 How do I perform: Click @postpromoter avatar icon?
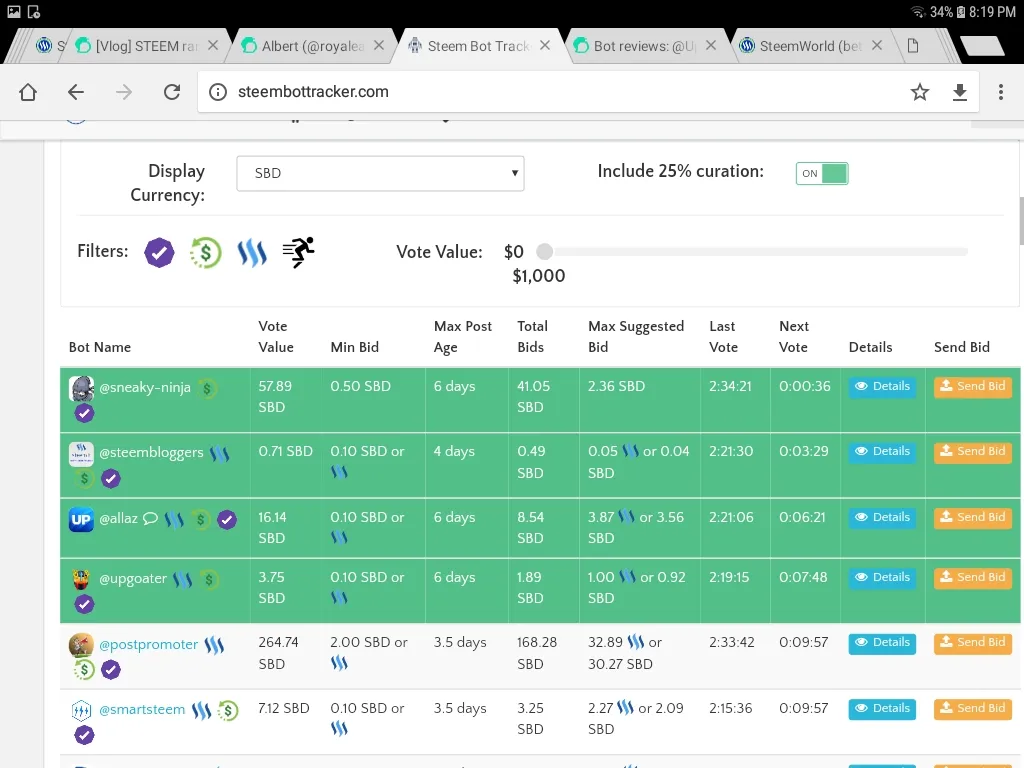pyautogui.click(x=81, y=645)
